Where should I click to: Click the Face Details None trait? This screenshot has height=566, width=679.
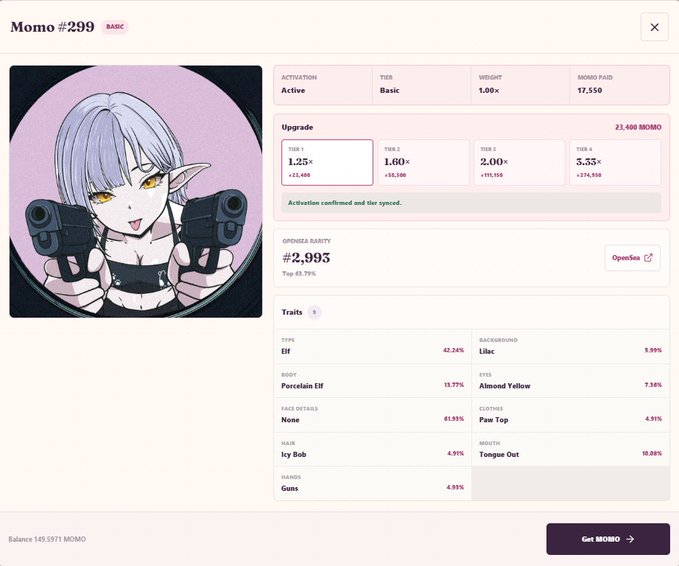point(372,415)
